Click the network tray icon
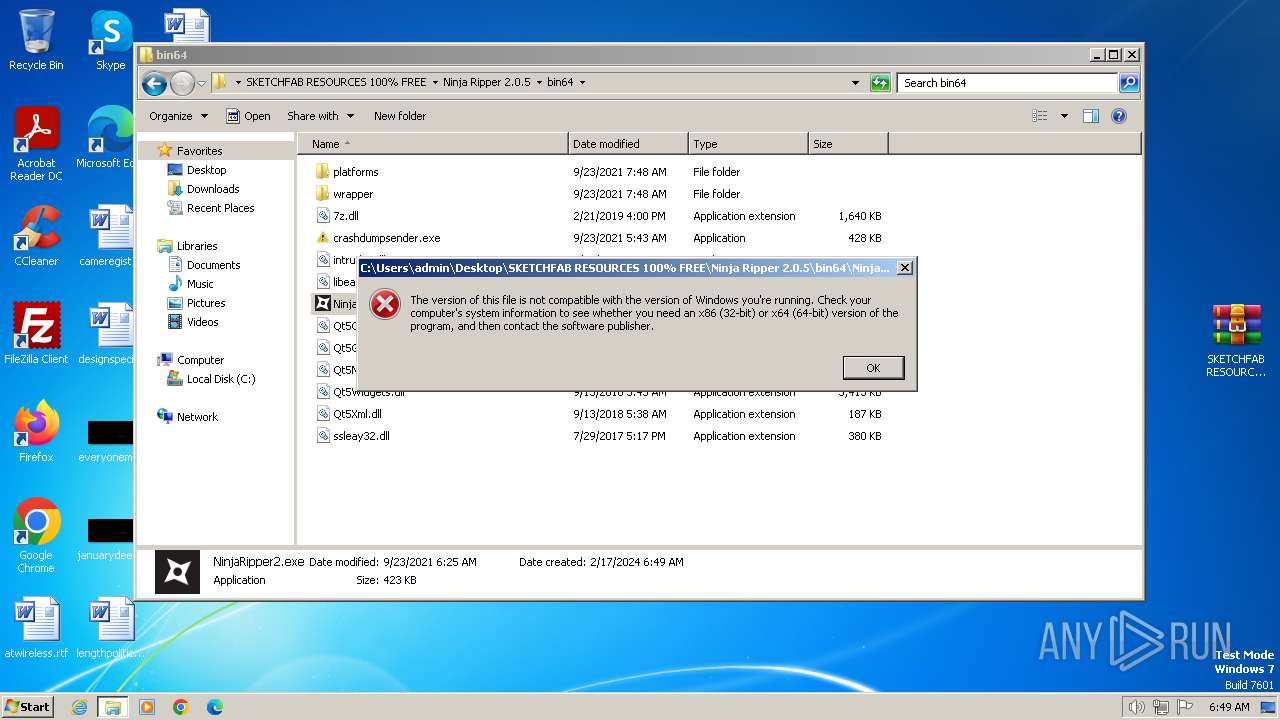 tap(1161, 707)
